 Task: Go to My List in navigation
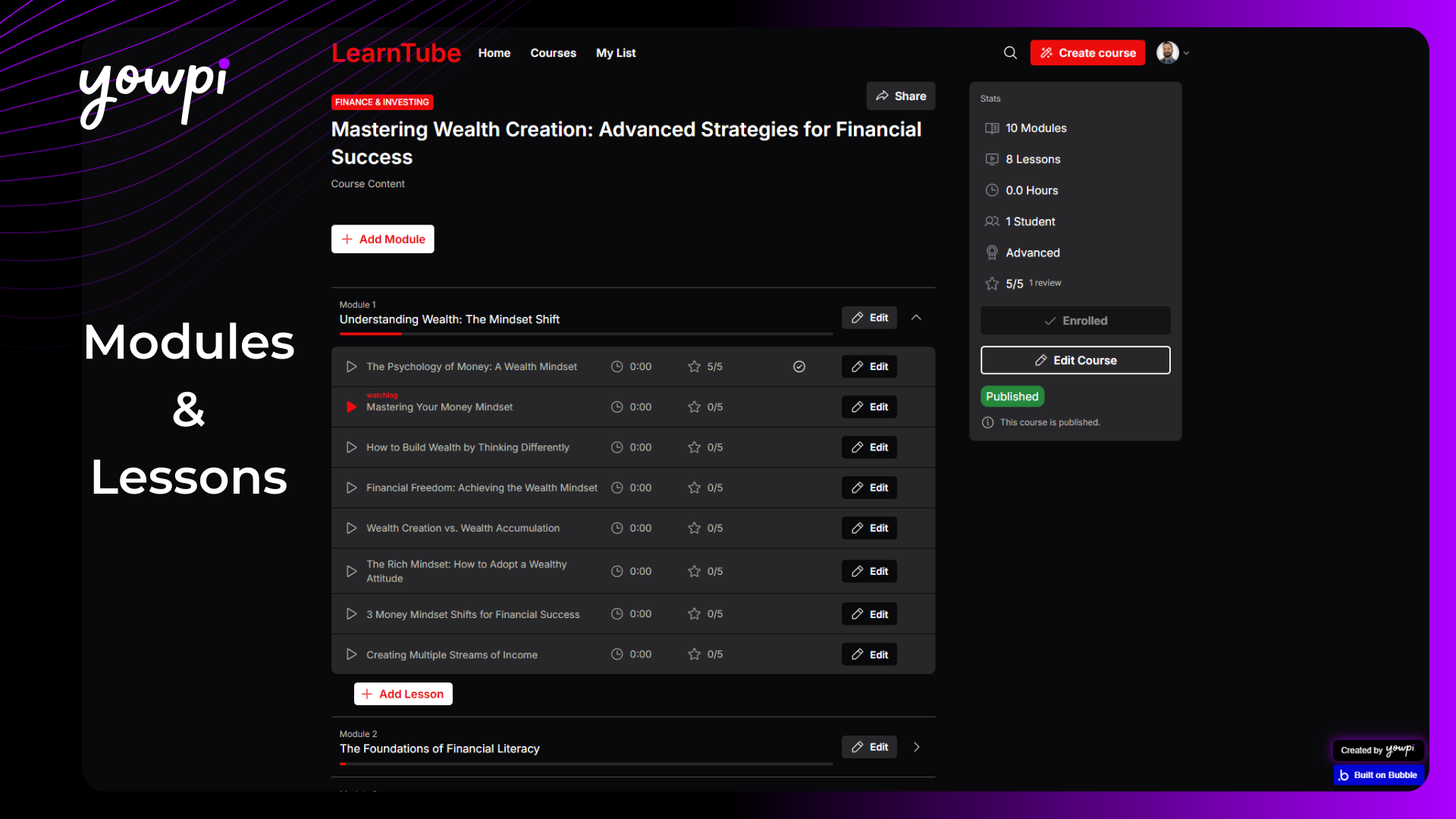click(x=616, y=53)
